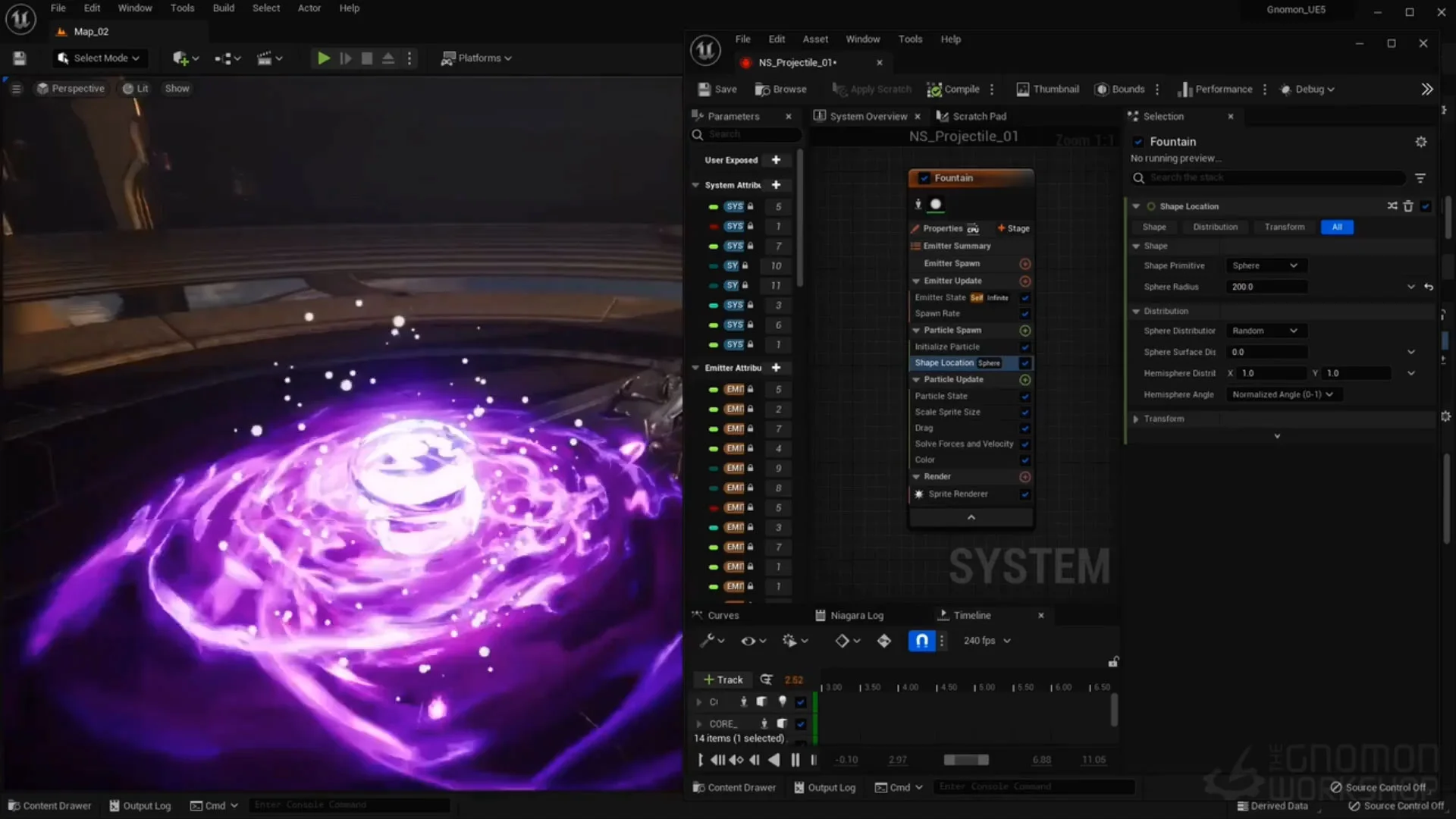Screen dimensions: 1456x819
Task: Add a new renderer in Render group
Action: [1025, 477]
